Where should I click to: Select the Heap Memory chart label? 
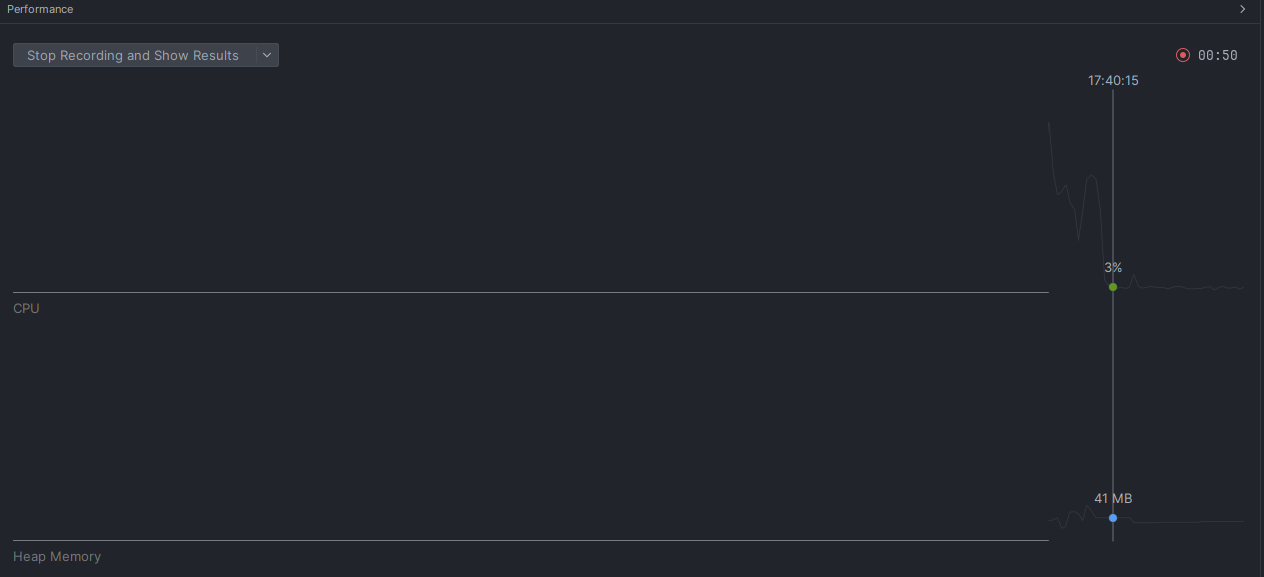[x=57, y=557]
